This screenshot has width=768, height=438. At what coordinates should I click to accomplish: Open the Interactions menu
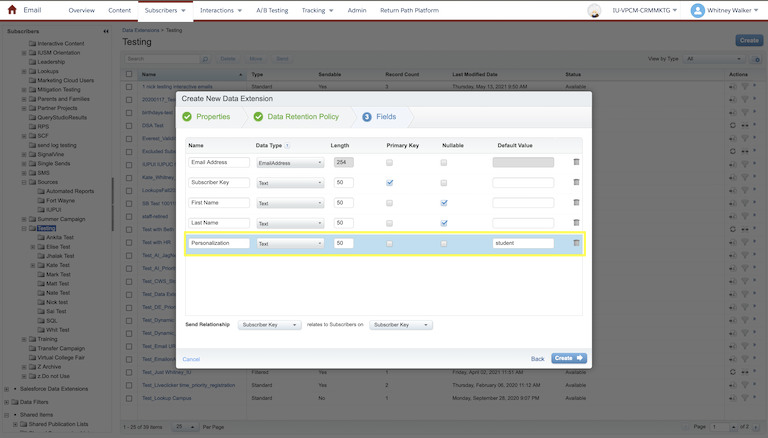point(221,10)
